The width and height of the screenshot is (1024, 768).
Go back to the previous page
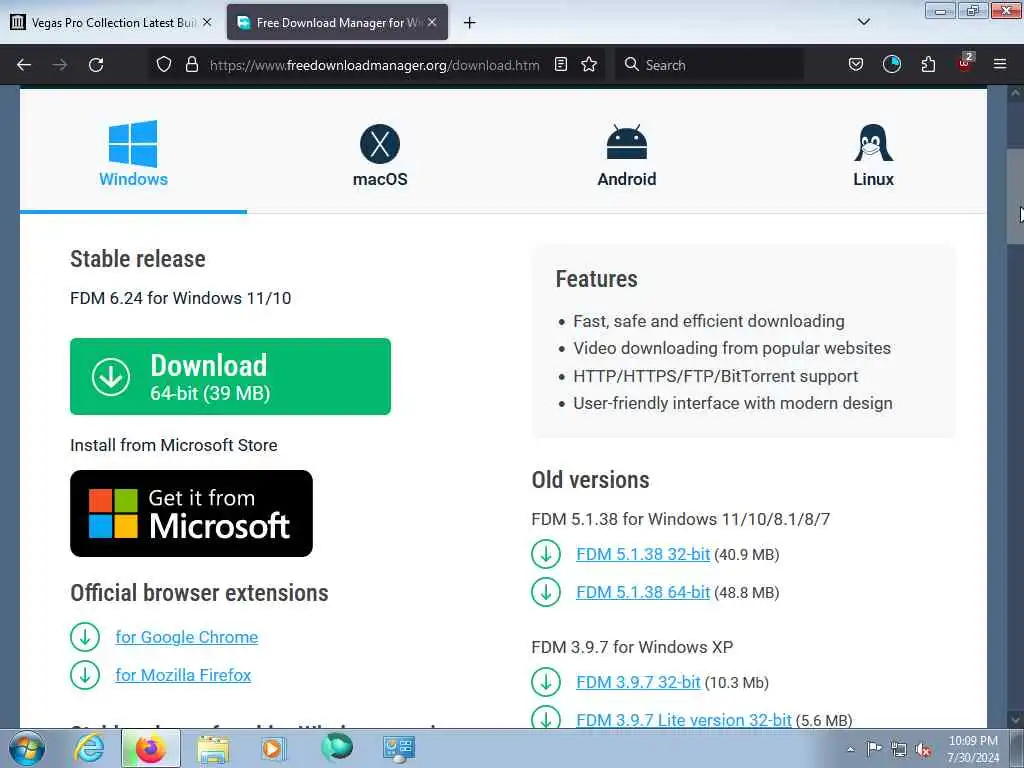(x=24, y=65)
